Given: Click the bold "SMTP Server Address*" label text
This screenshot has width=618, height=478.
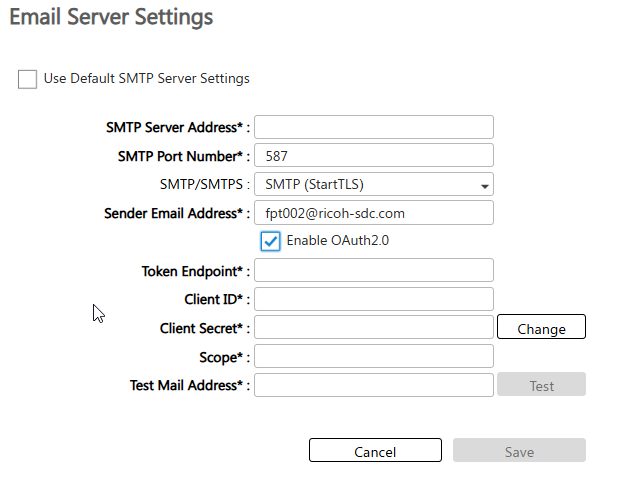Looking at the screenshot, I should point(176,128).
